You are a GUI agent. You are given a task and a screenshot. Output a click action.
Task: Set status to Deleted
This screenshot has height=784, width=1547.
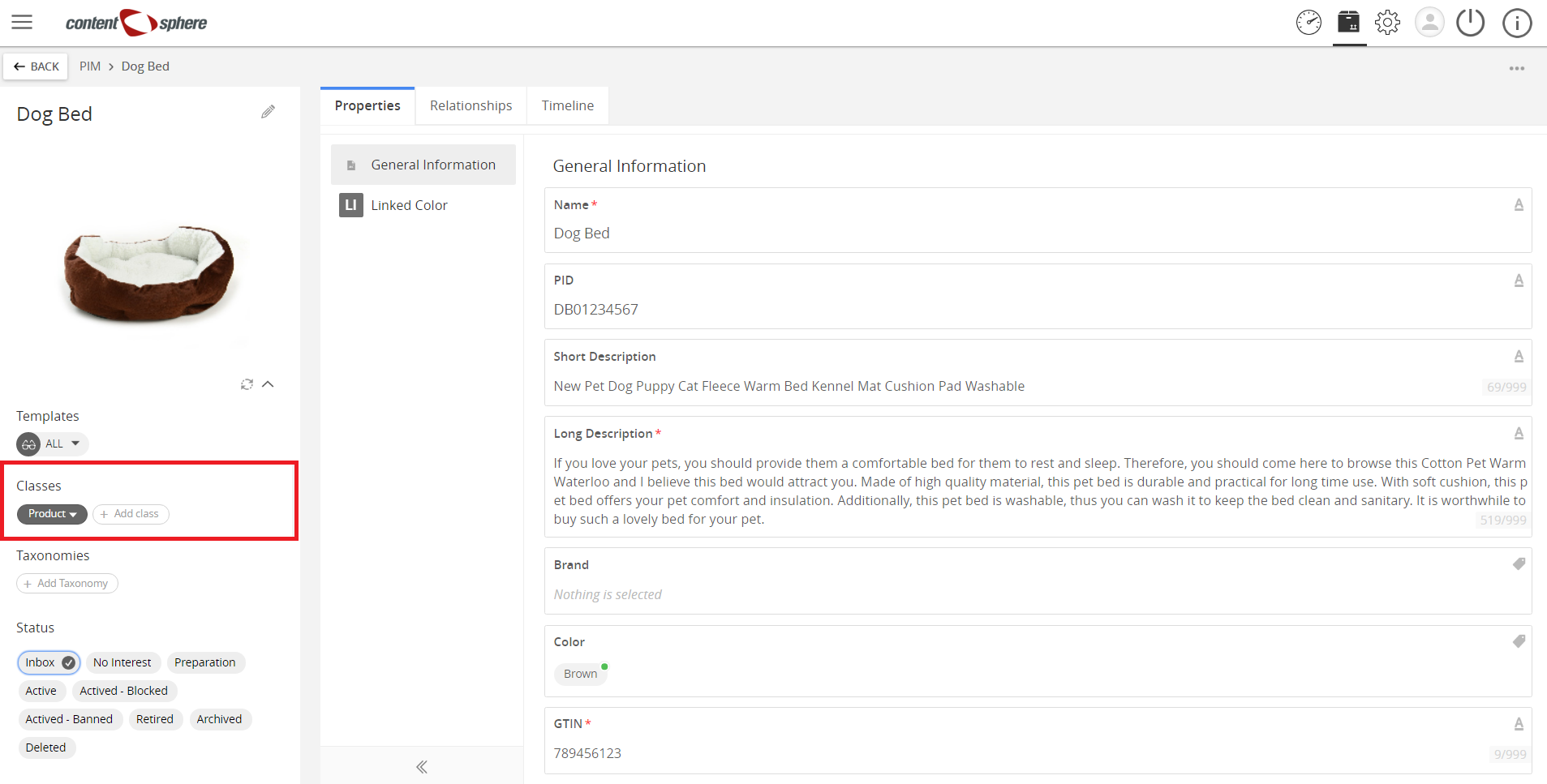point(45,748)
